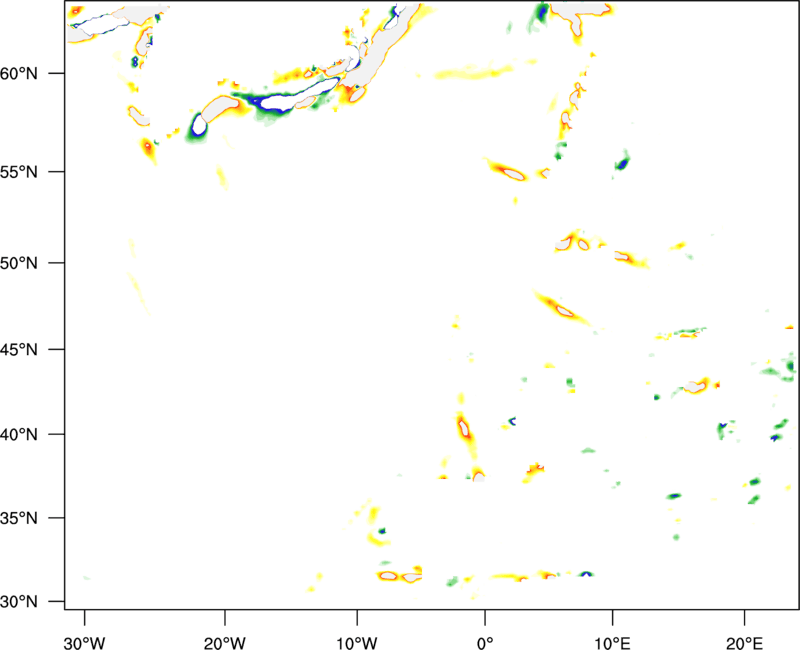Image resolution: width=800 pixels, height=650 pixels.
Task: Click the 30°W longitude label
Action: tap(84, 642)
